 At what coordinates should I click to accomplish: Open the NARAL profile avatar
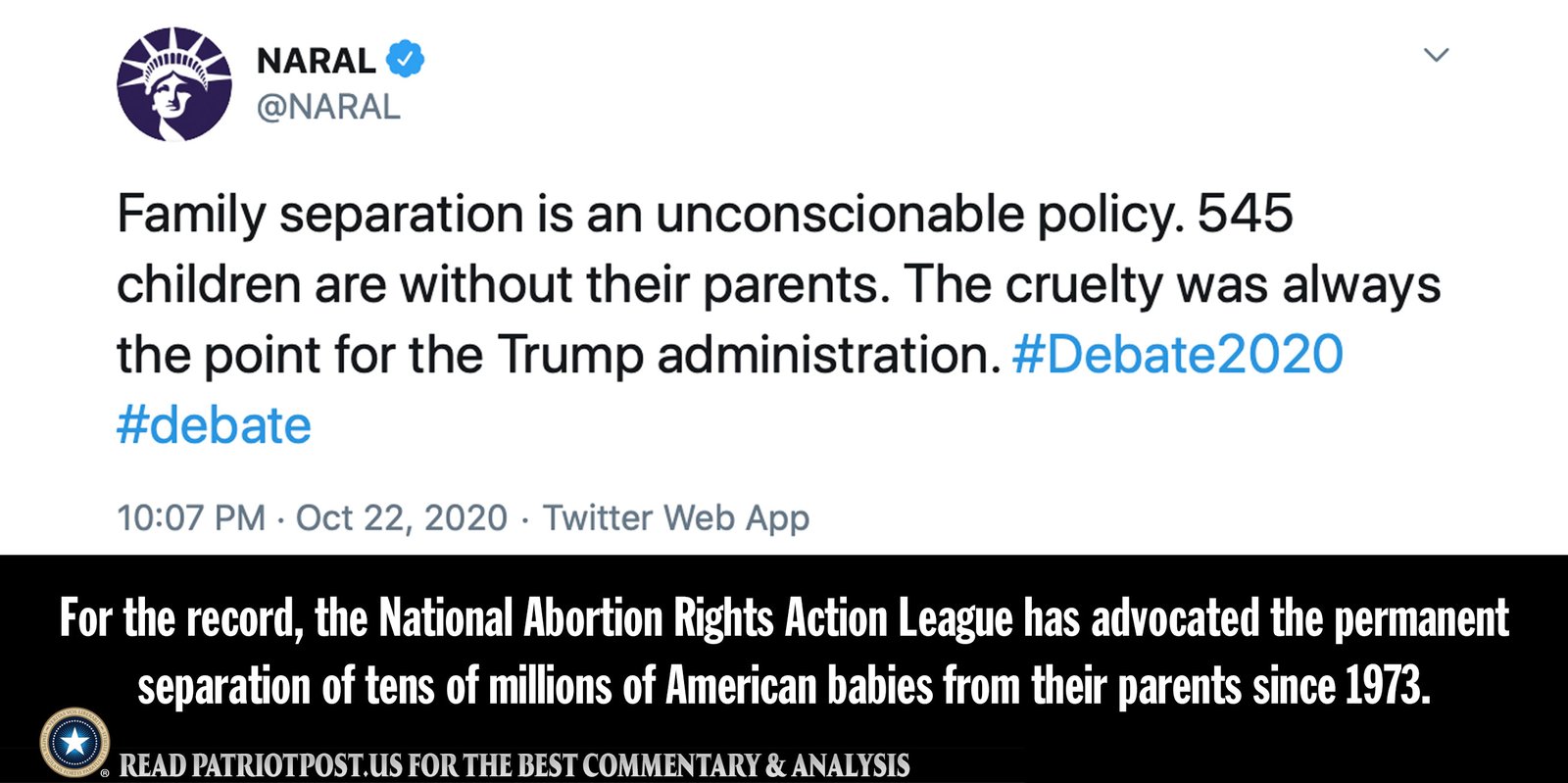click(x=174, y=84)
